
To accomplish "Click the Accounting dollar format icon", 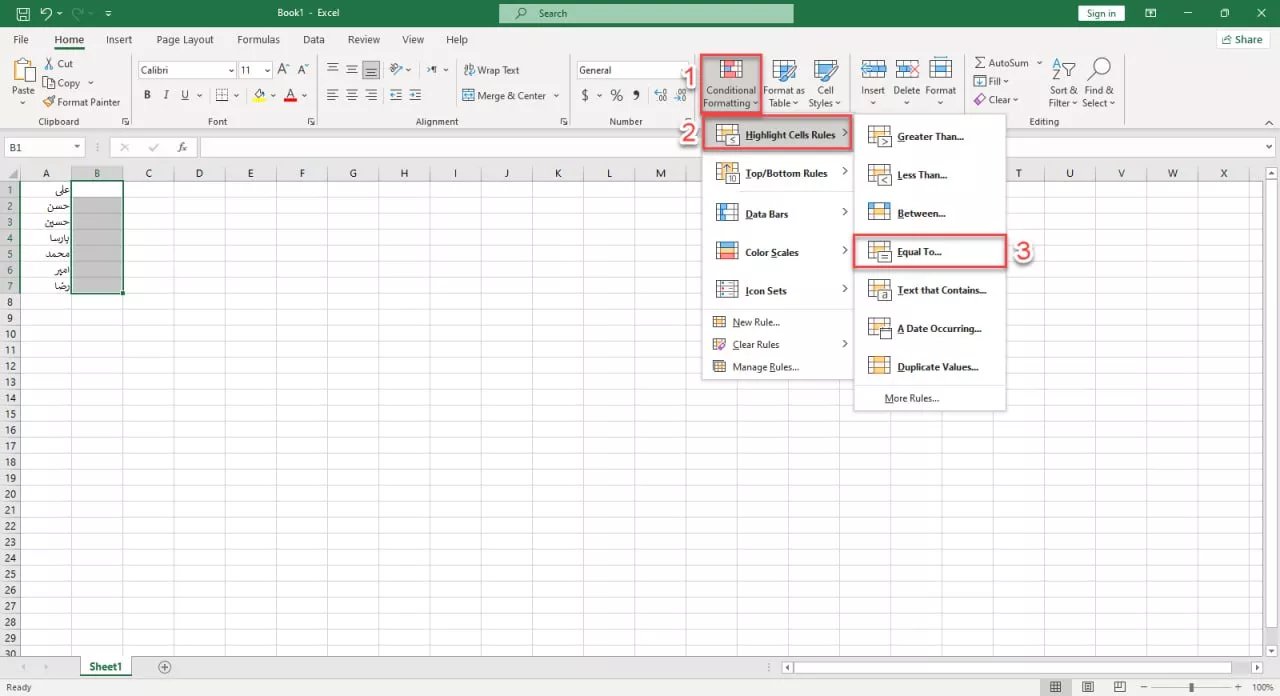I will (x=586, y=96).
